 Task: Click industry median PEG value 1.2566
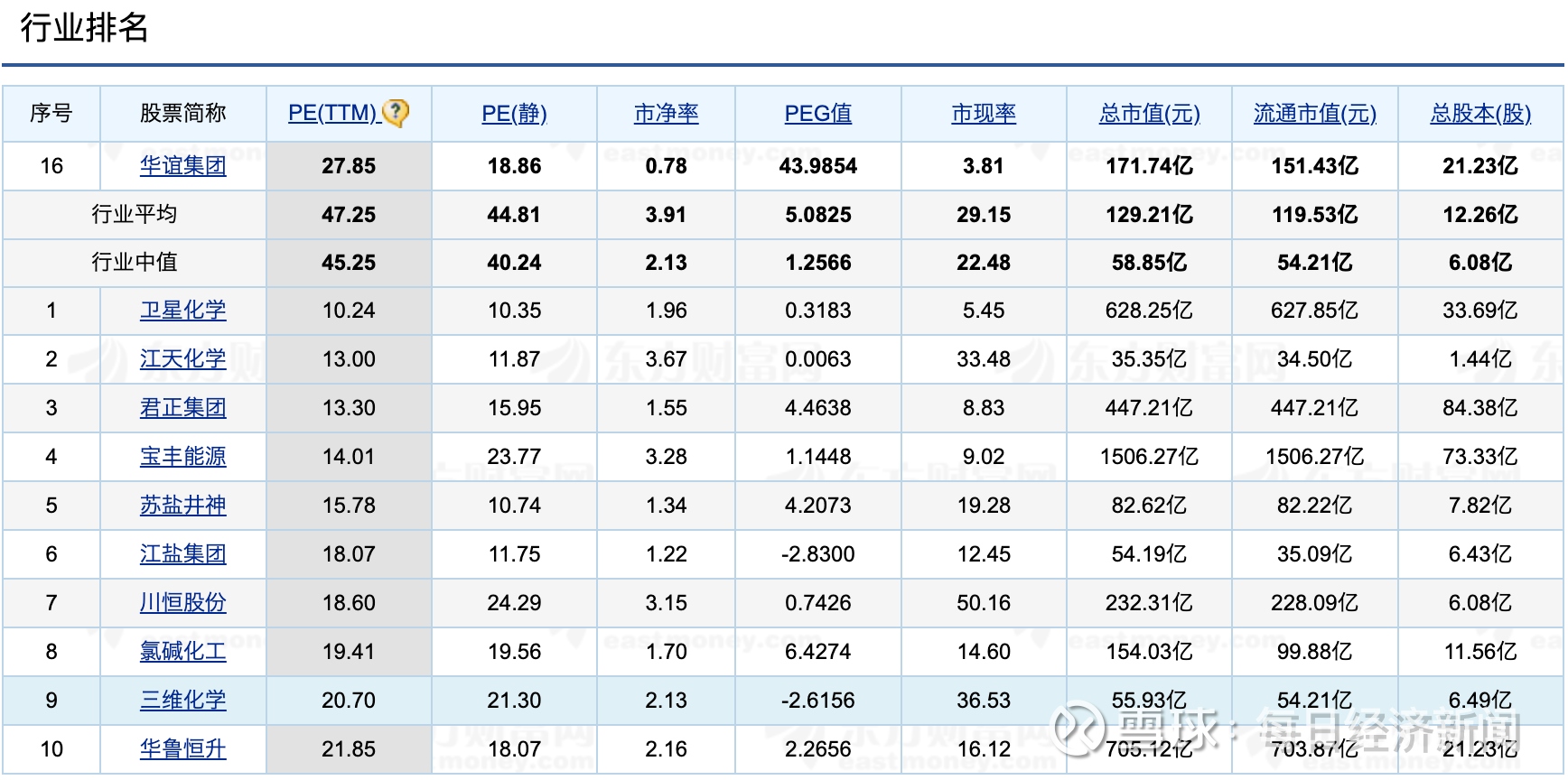click(817, 263)
